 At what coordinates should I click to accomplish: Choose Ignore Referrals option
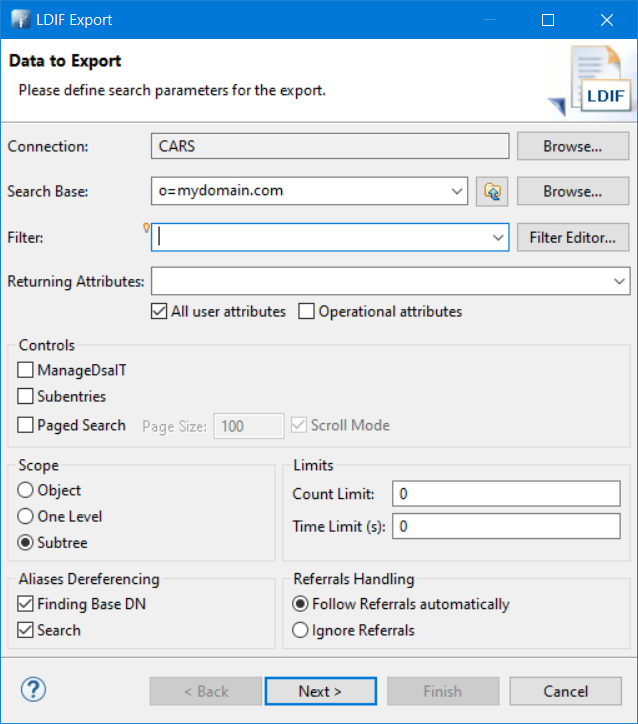click(300, 630)
